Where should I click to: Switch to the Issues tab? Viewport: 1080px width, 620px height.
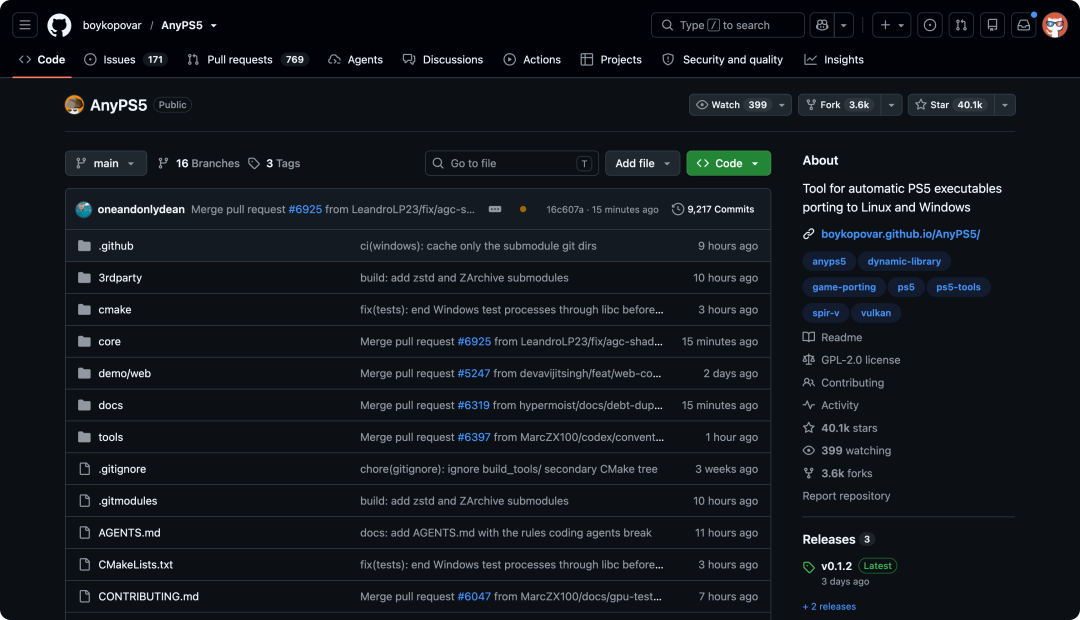click(x=125, y=60)
